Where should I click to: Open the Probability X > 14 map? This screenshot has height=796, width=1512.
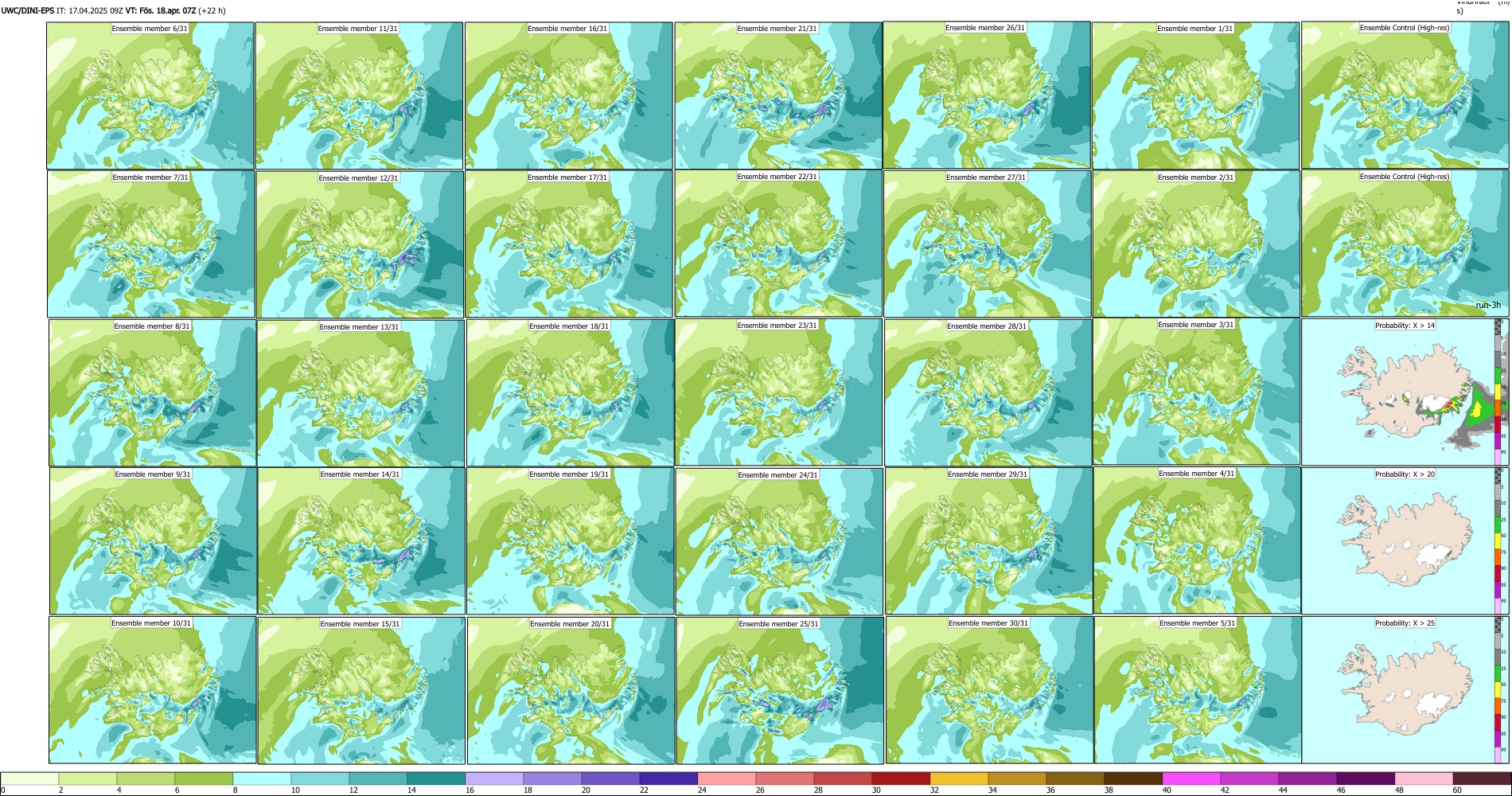point(1405,392)
